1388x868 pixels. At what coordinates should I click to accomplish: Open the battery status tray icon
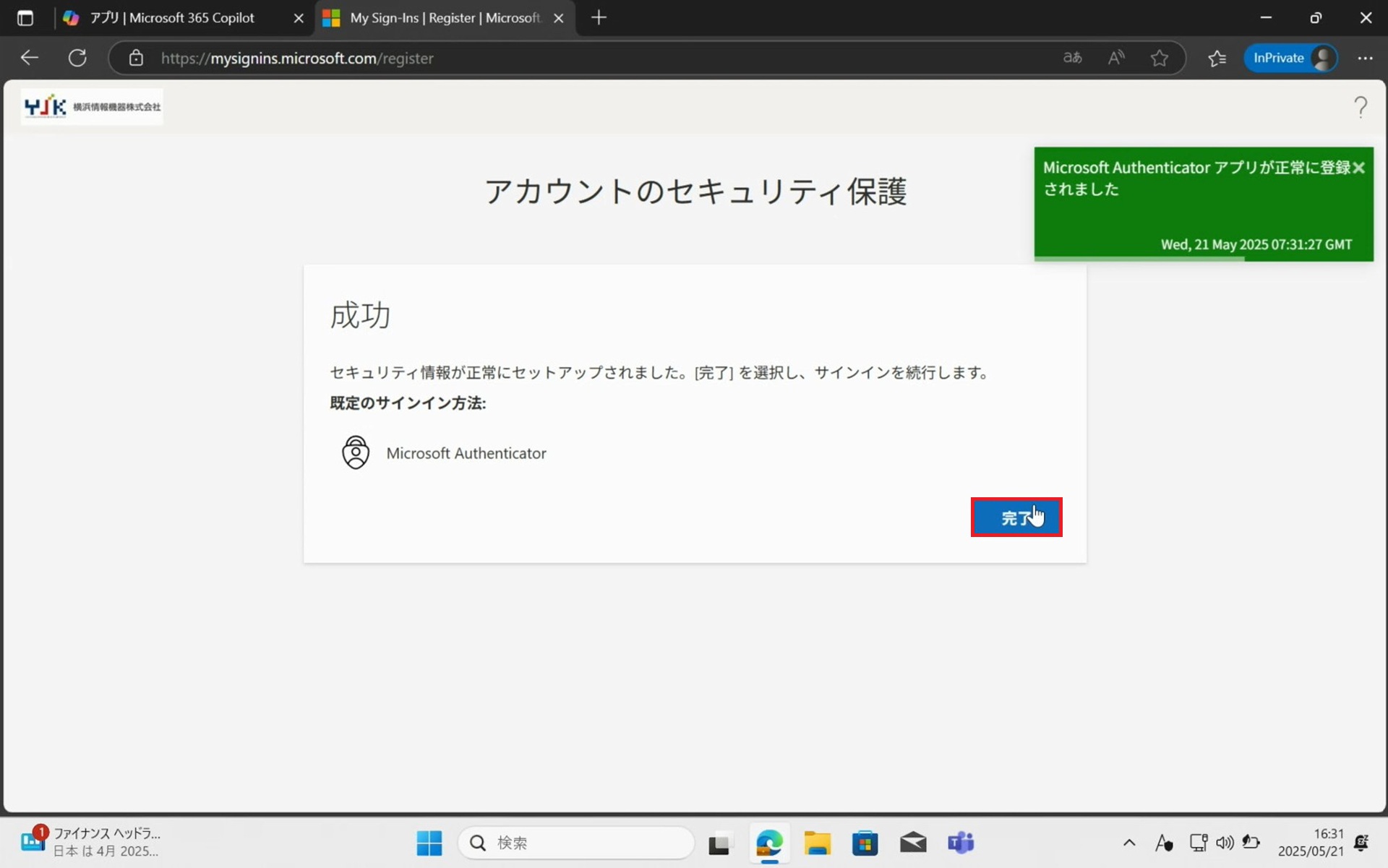1251,843
